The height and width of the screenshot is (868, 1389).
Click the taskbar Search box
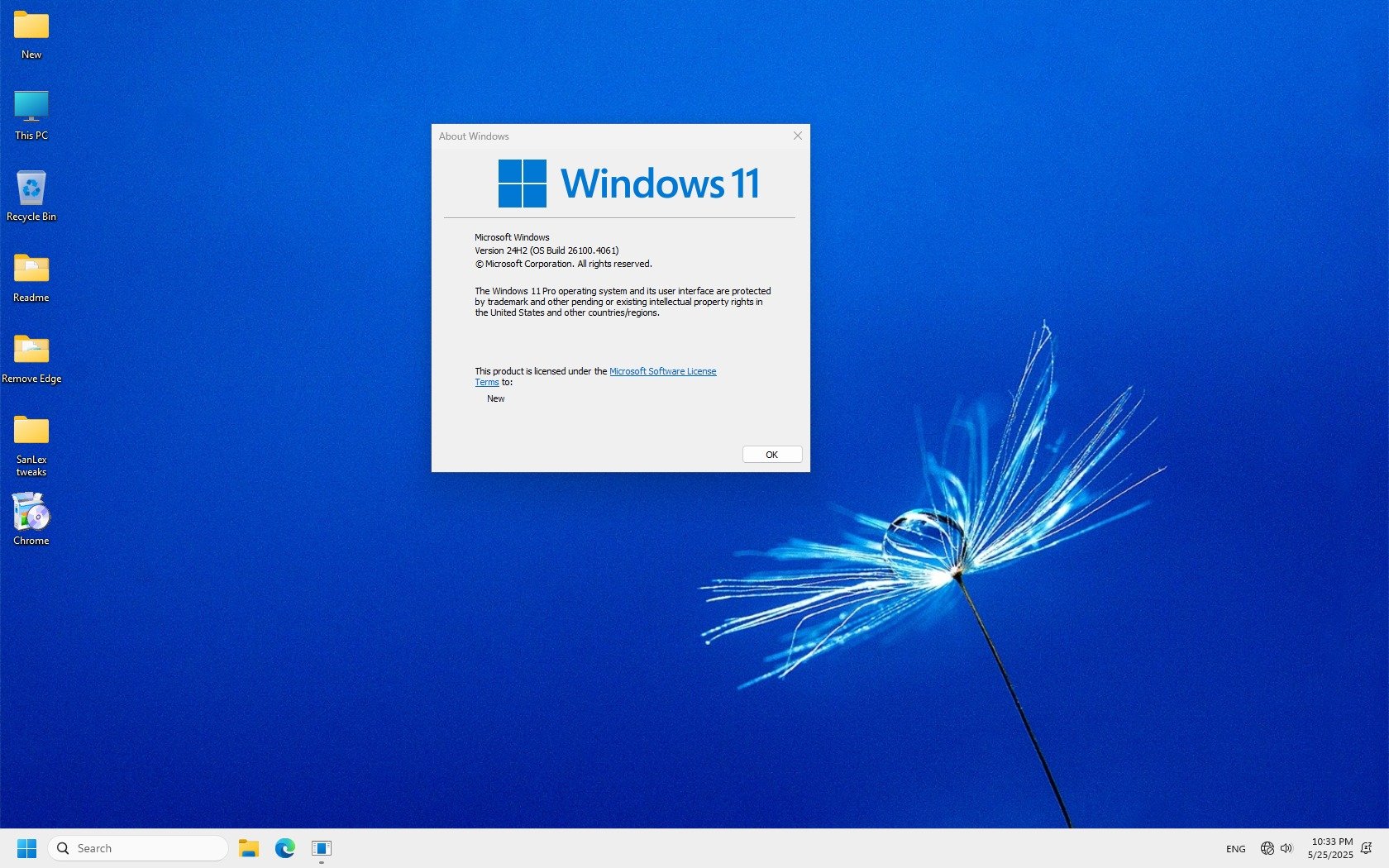click(x=138, y=848)
